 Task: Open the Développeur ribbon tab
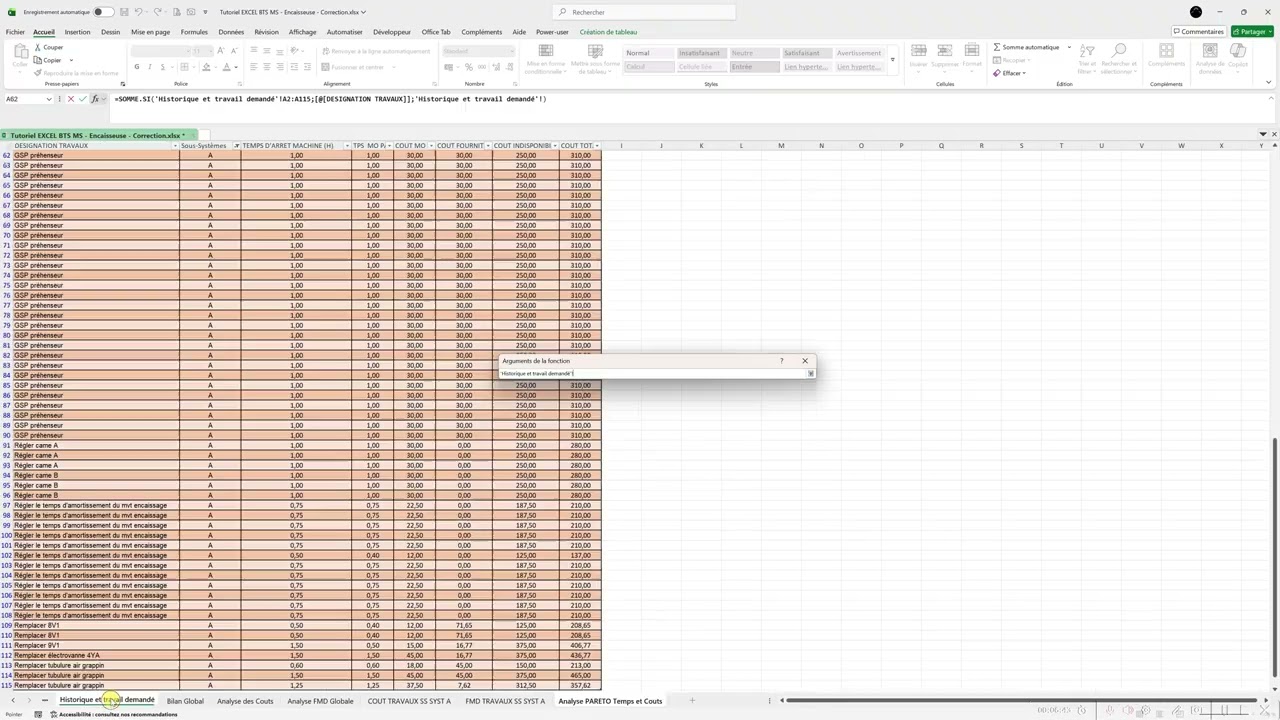pyautogui.click(x=392, y=32)
